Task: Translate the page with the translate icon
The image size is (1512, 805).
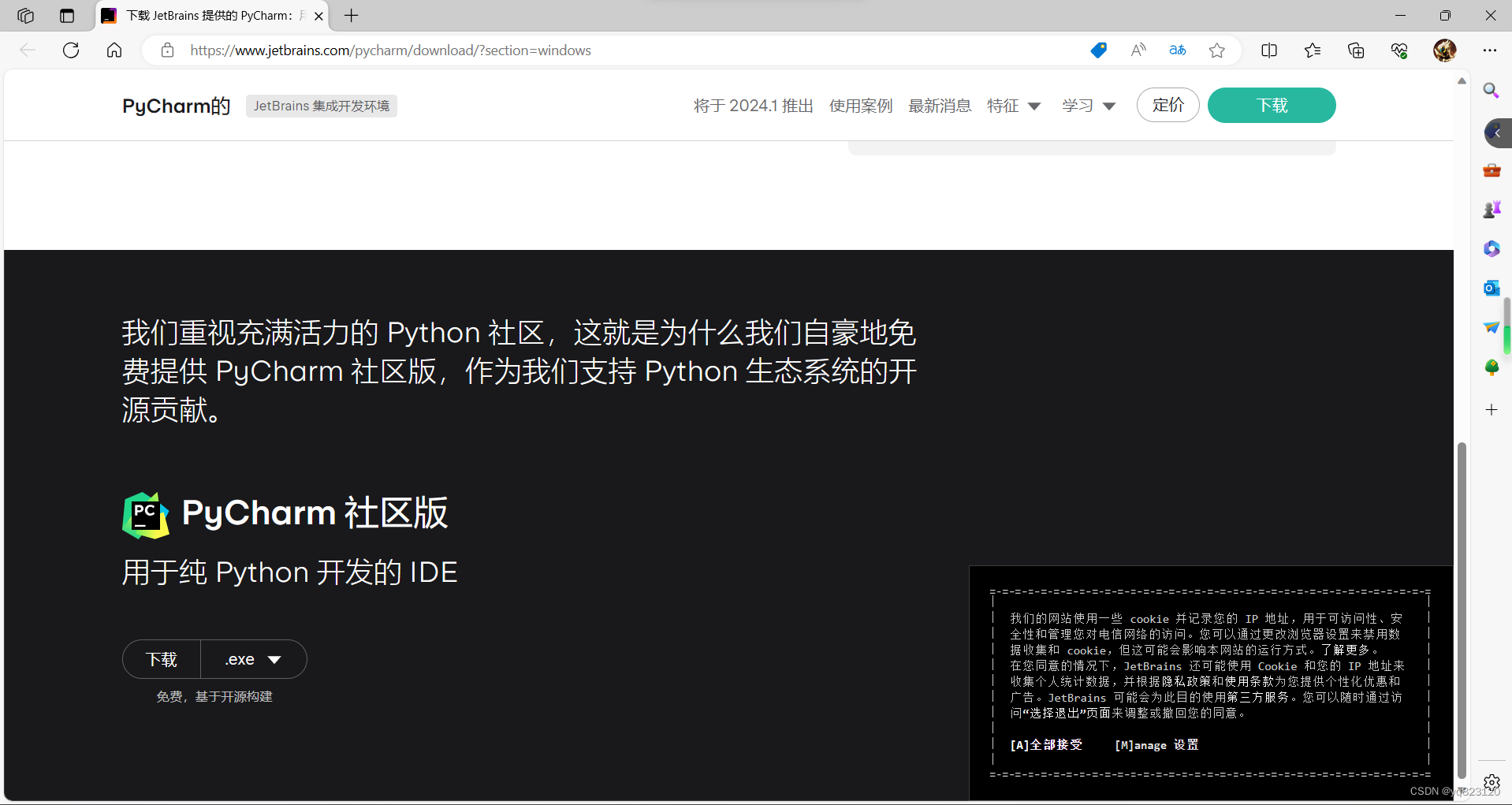Action: tap(1177, 50)
